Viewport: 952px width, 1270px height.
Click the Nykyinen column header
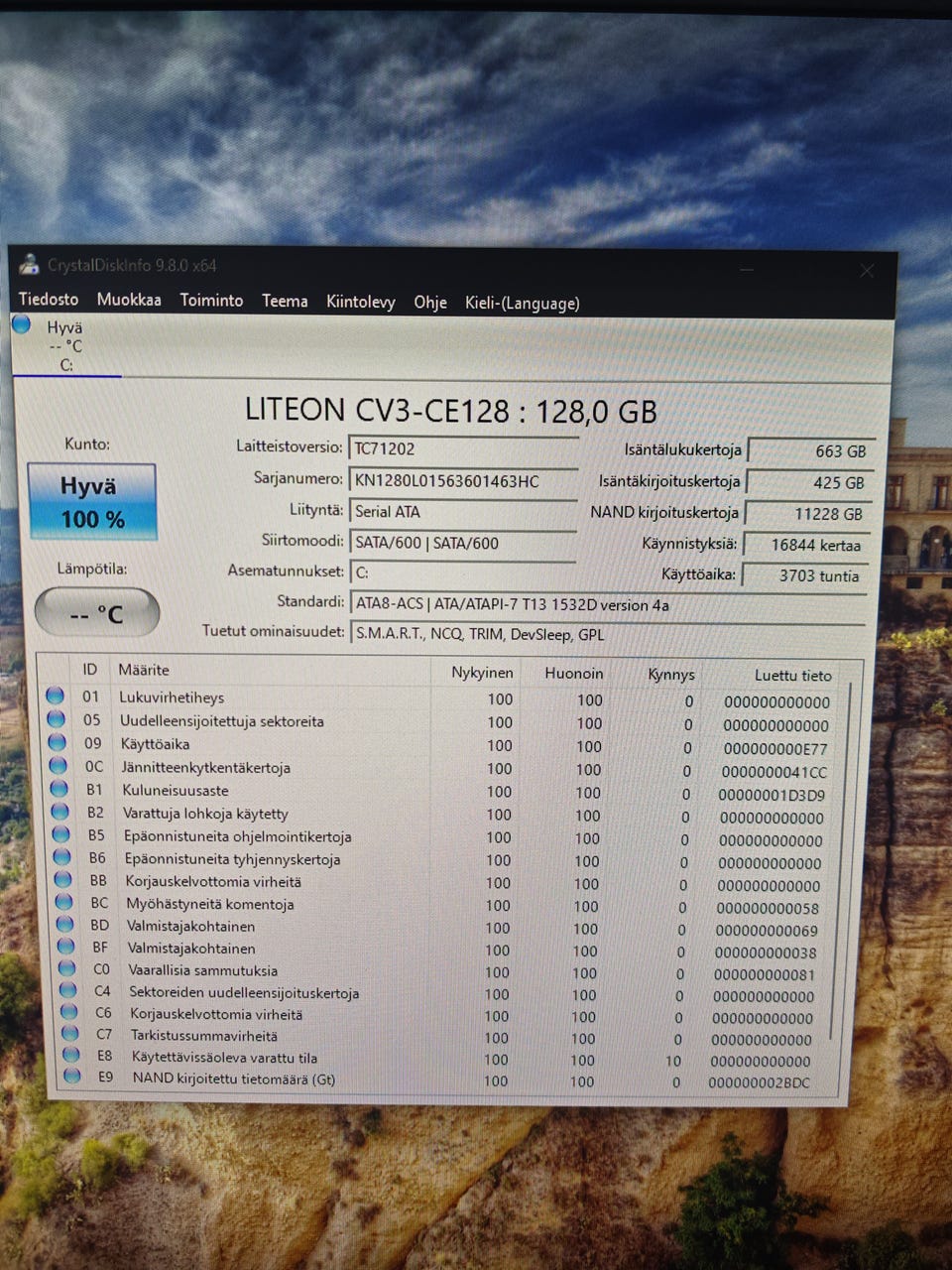(482, 673)
